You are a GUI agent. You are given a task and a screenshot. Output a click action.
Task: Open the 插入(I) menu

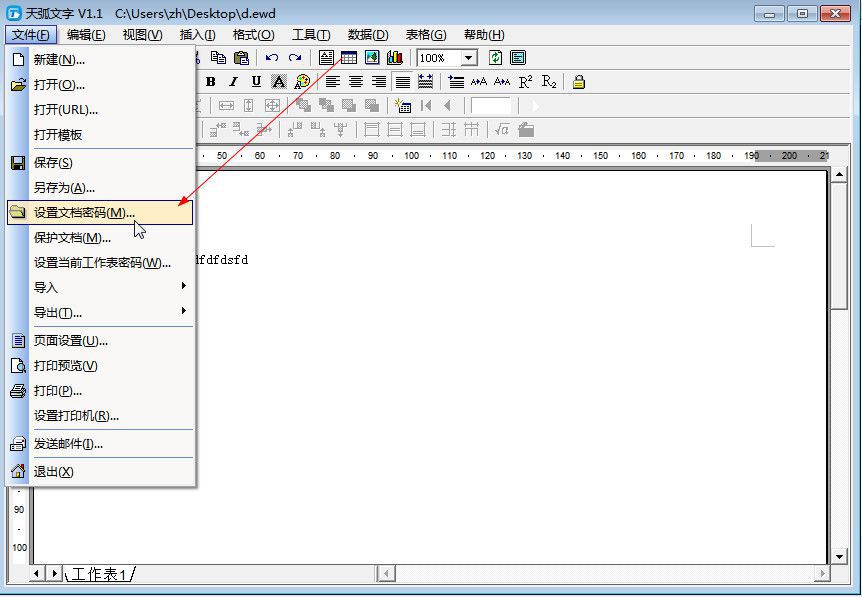click(197, 35)
